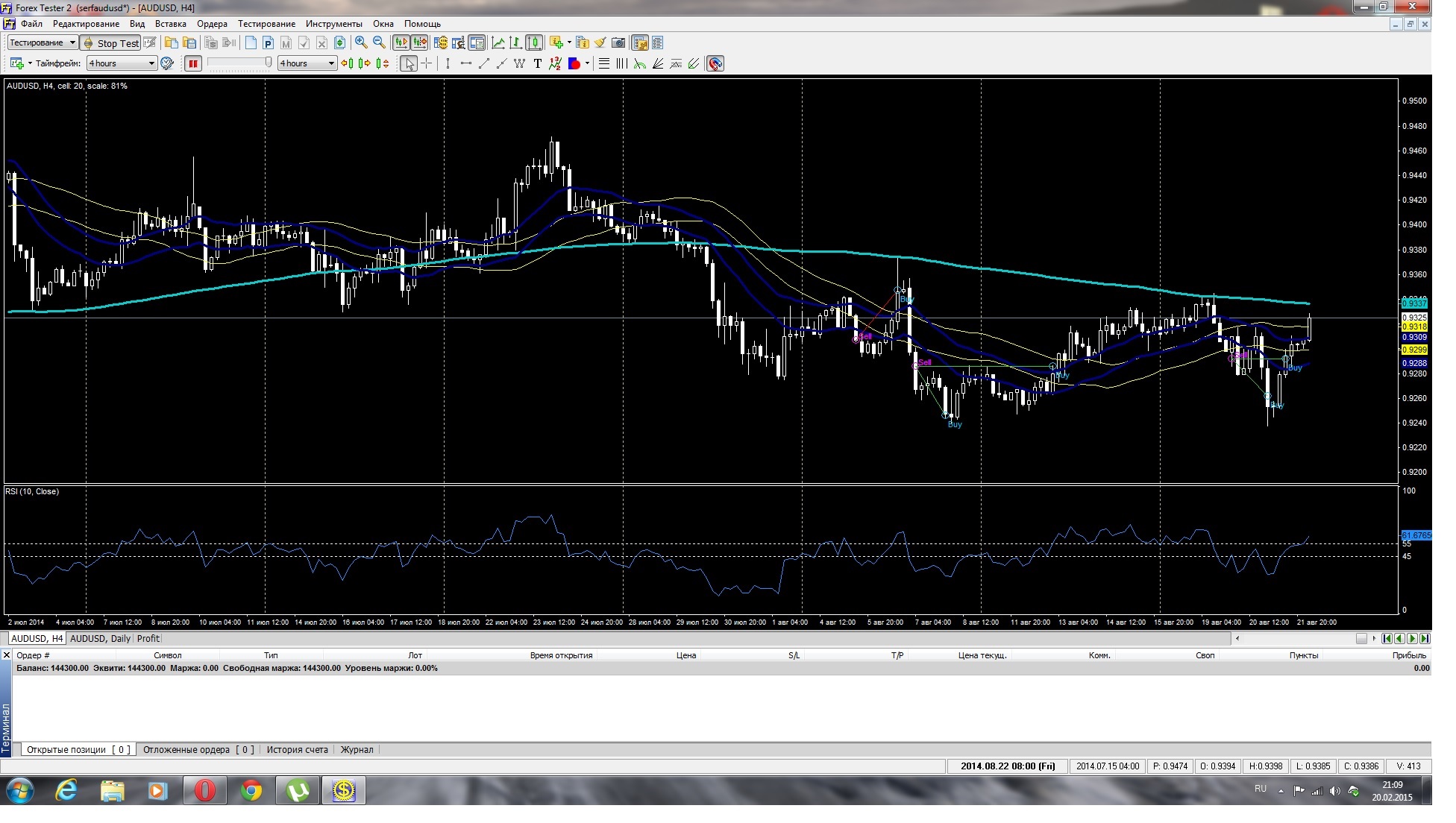Click the zoom in magnifier icon
This screenshot has width=1456, height=823.
click(361, 42)
